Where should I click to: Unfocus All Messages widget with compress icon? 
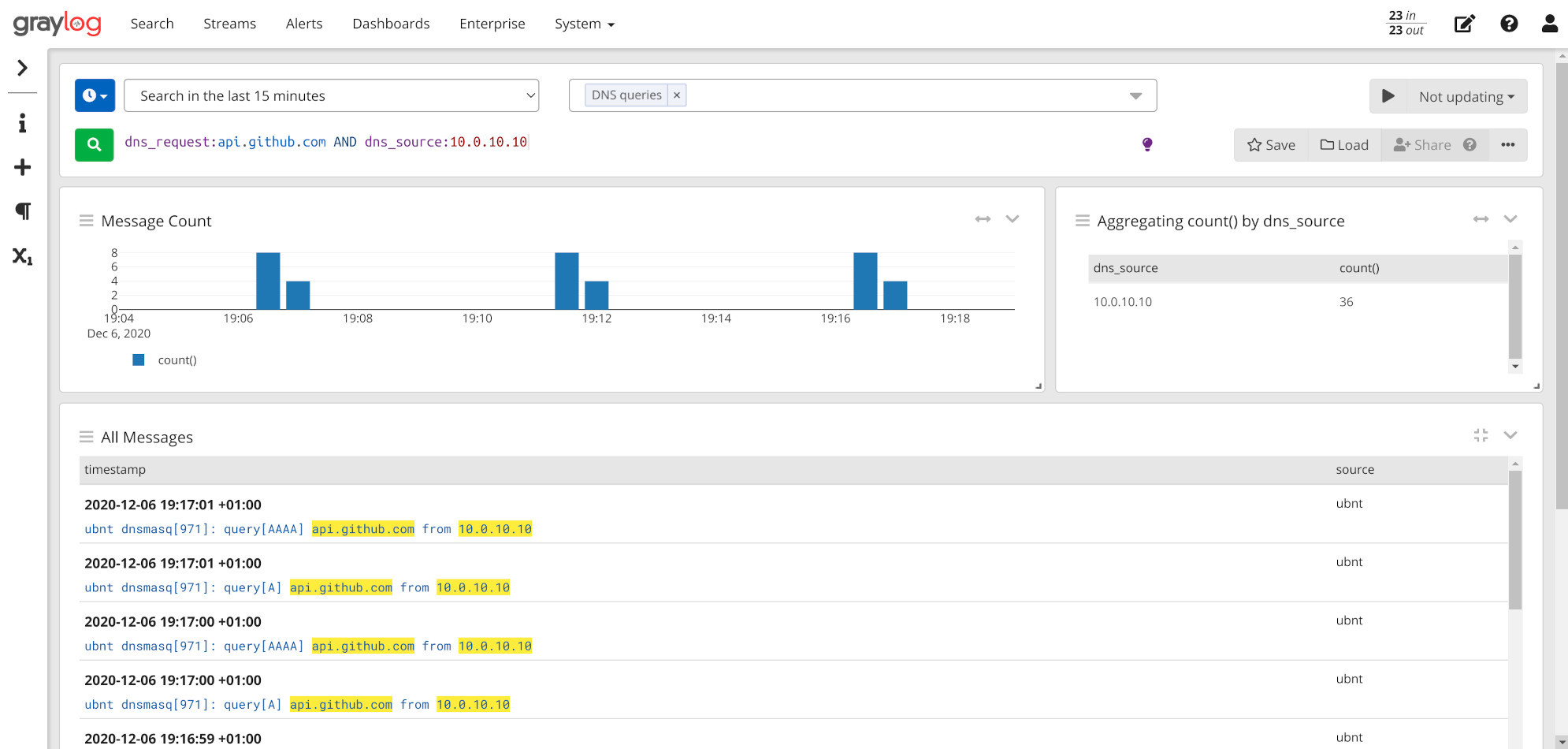click(1481, 435)
